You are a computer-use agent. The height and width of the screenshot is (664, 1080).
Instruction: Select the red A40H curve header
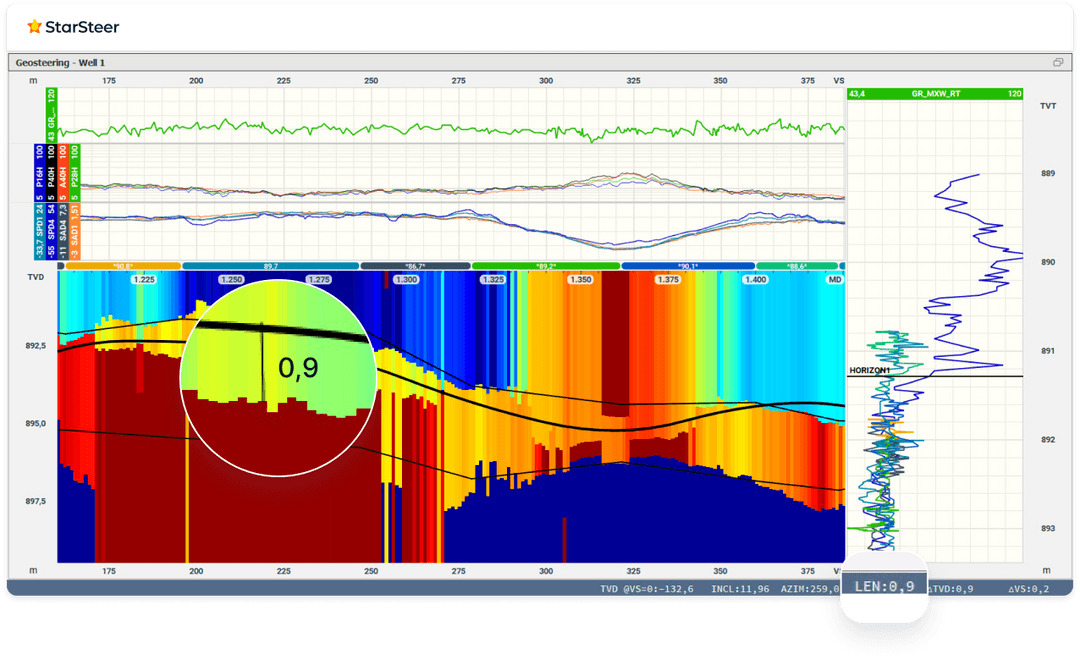click(x=63, y=172)
